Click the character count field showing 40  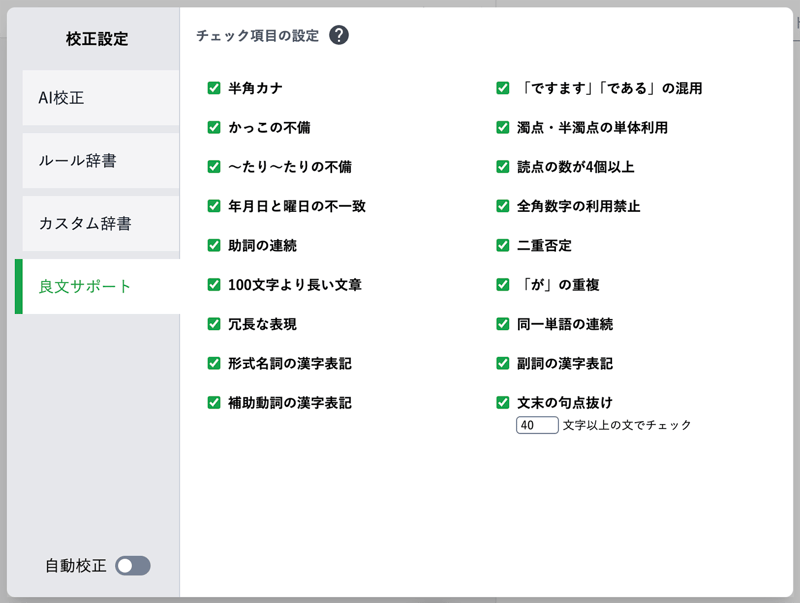(536, 425)
